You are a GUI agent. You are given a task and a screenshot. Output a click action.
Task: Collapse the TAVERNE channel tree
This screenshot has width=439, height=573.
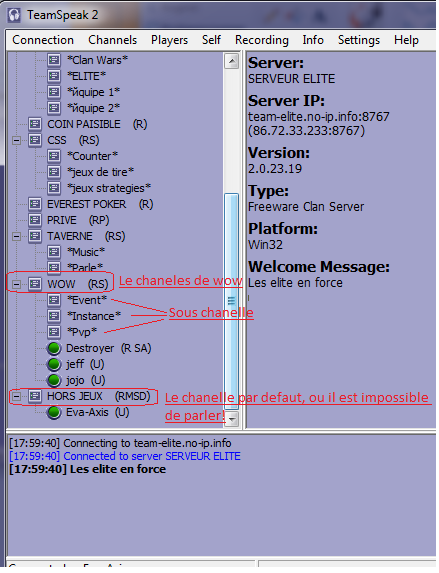pos(16,236)
